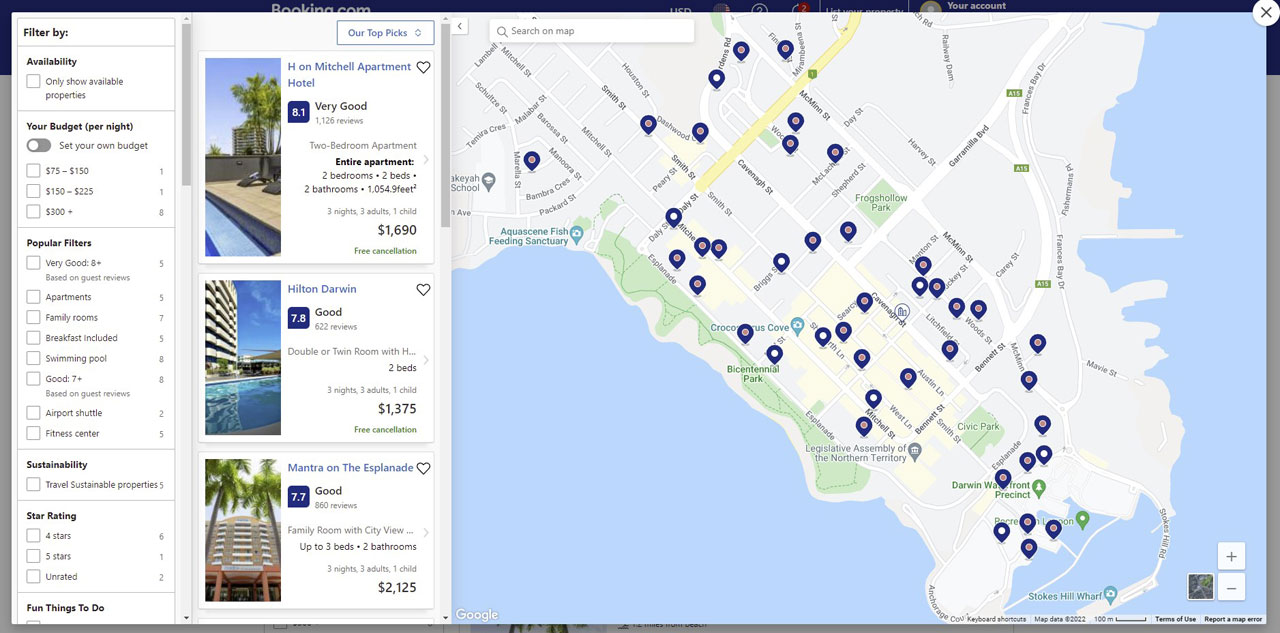Expand H on Mitchell card chevron
1280x633 pixels.
[x=426, y=160]
